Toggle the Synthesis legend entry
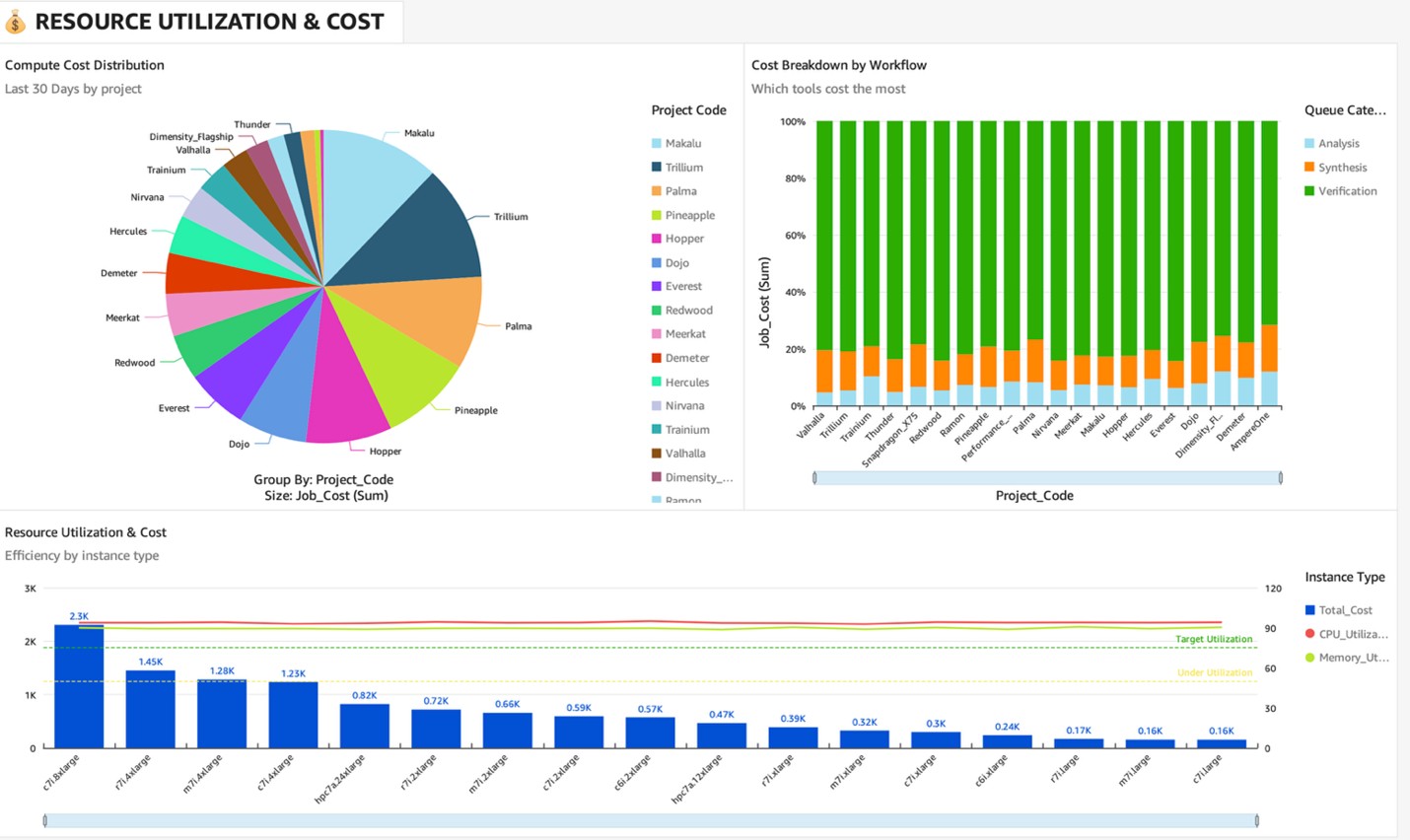Image resolution: width=1410 pixels, height=840 pixels. point(1342,168)
